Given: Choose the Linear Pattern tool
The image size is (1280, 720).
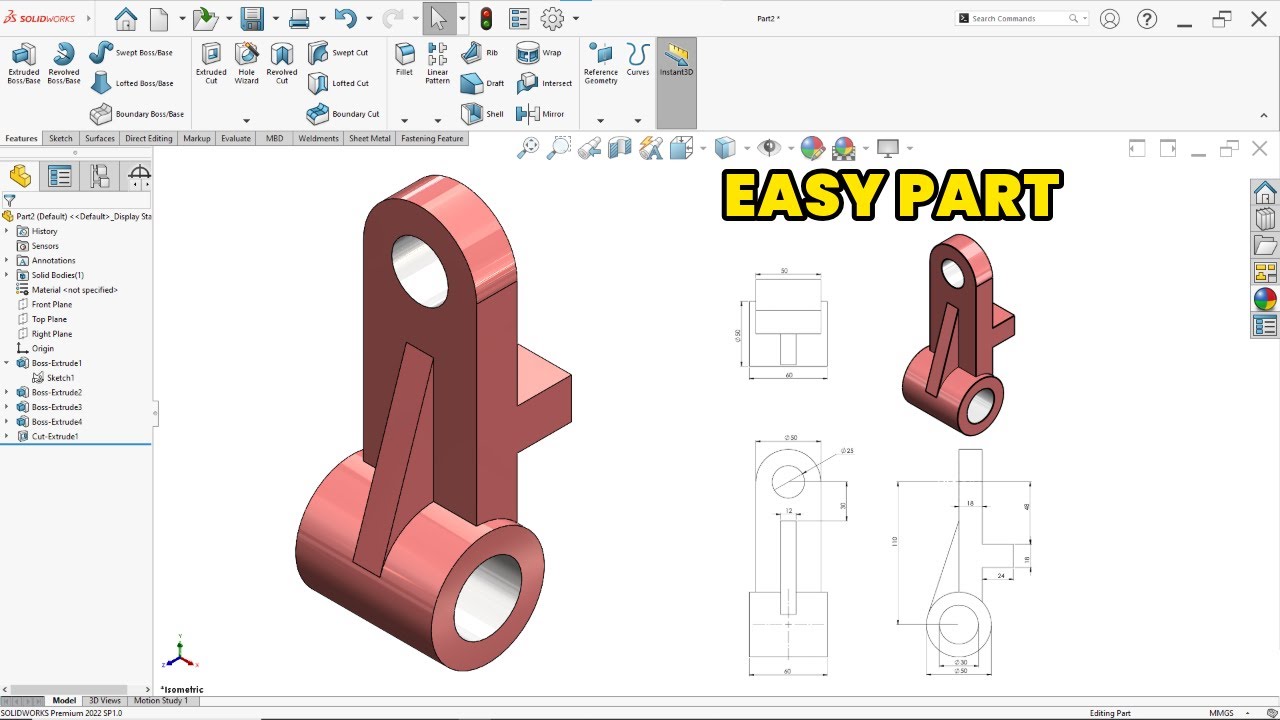Looking at the screenshot, I should coord(437,62).
